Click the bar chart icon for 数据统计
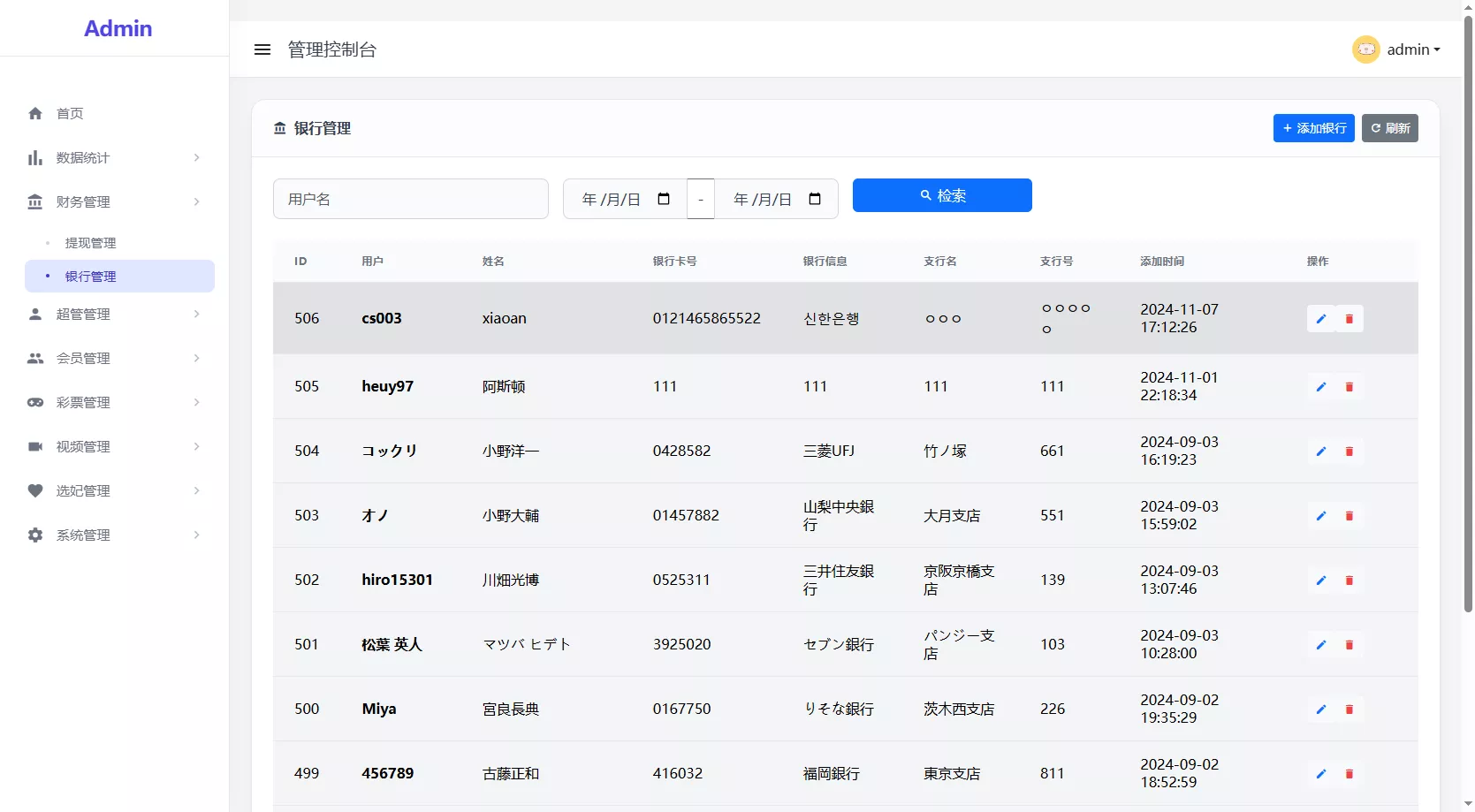The width and height of the screenshot is (1475, 812). (34, 157)
